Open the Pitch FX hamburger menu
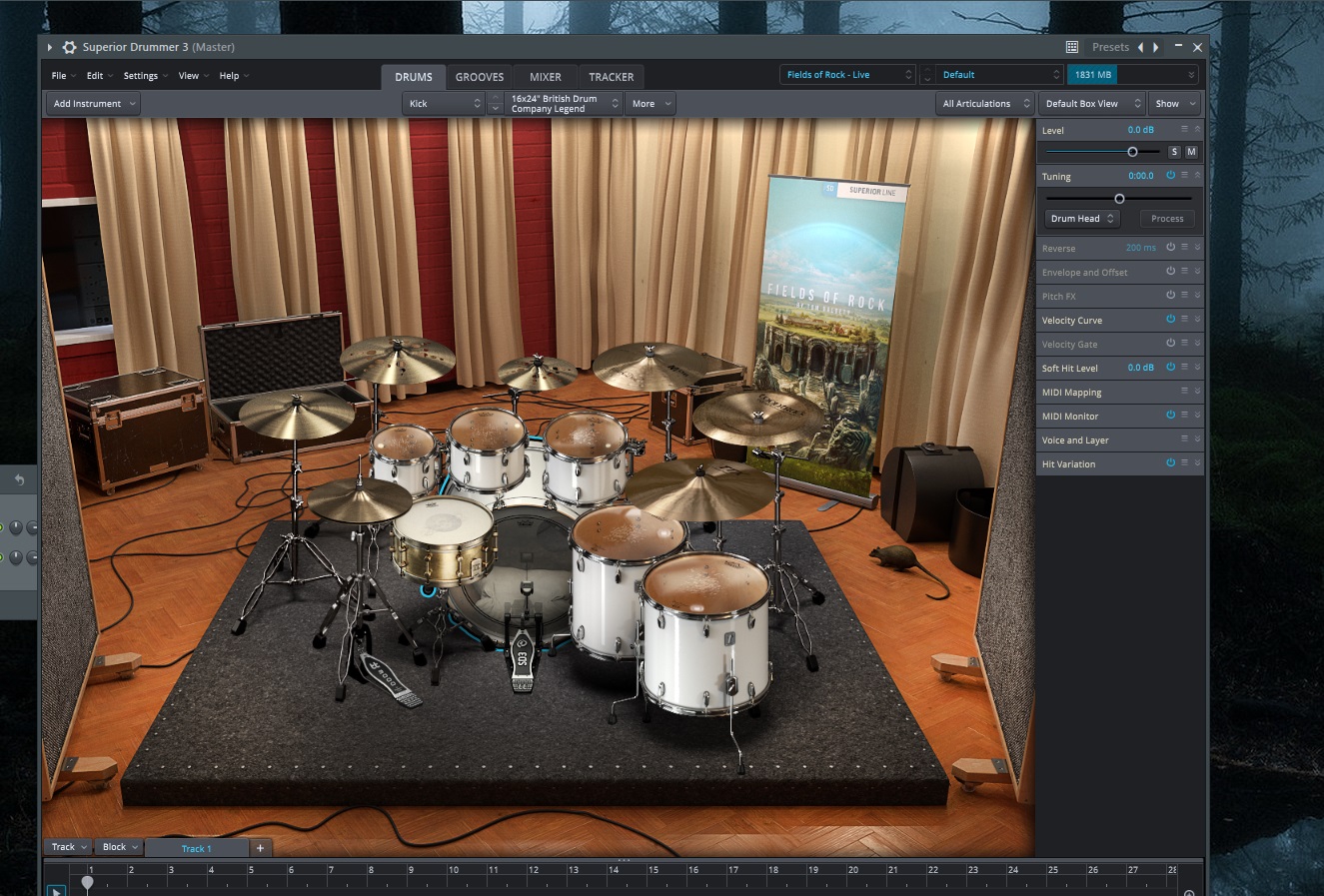This screenshot has width=1324, height=896. tap(1184, 296)
